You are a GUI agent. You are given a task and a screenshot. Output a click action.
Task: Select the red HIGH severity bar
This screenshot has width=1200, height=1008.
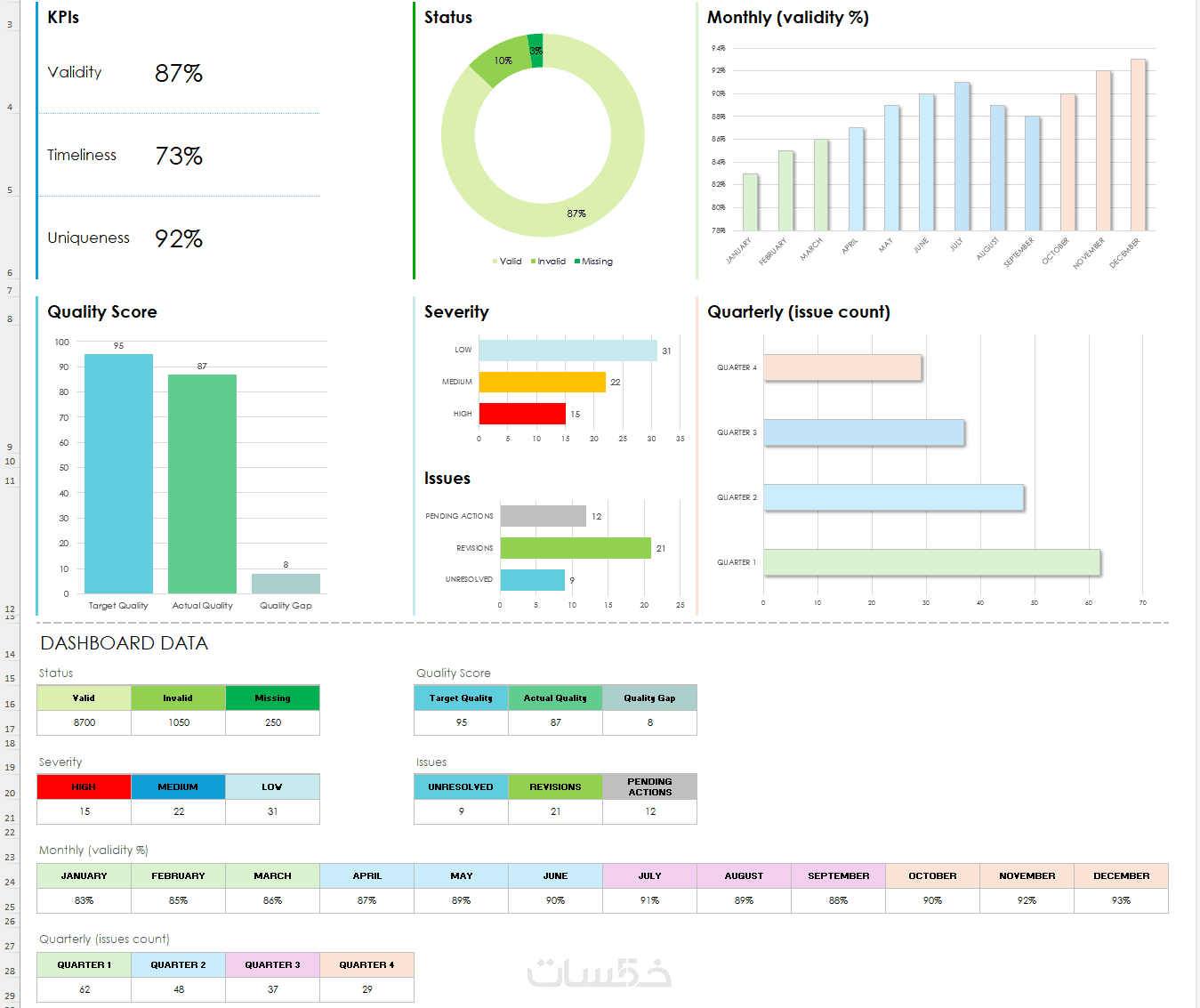[x=522, y=414]
